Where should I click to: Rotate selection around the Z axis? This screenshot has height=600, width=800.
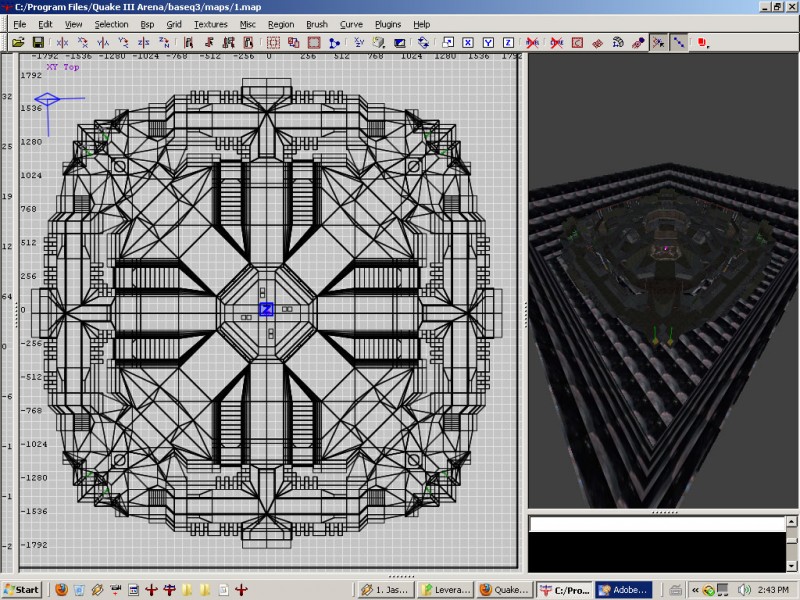[x=164, y=42]
